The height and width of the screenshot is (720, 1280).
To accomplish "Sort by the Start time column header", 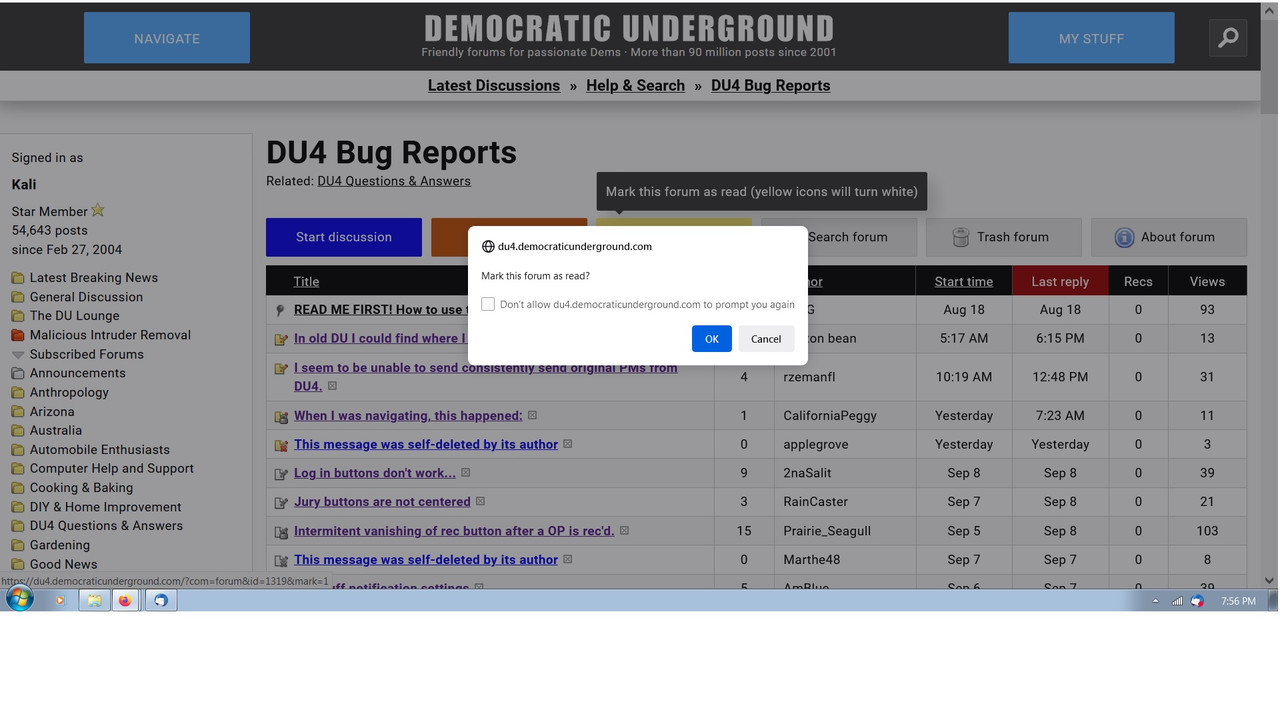I will click(x=964, y=281).
